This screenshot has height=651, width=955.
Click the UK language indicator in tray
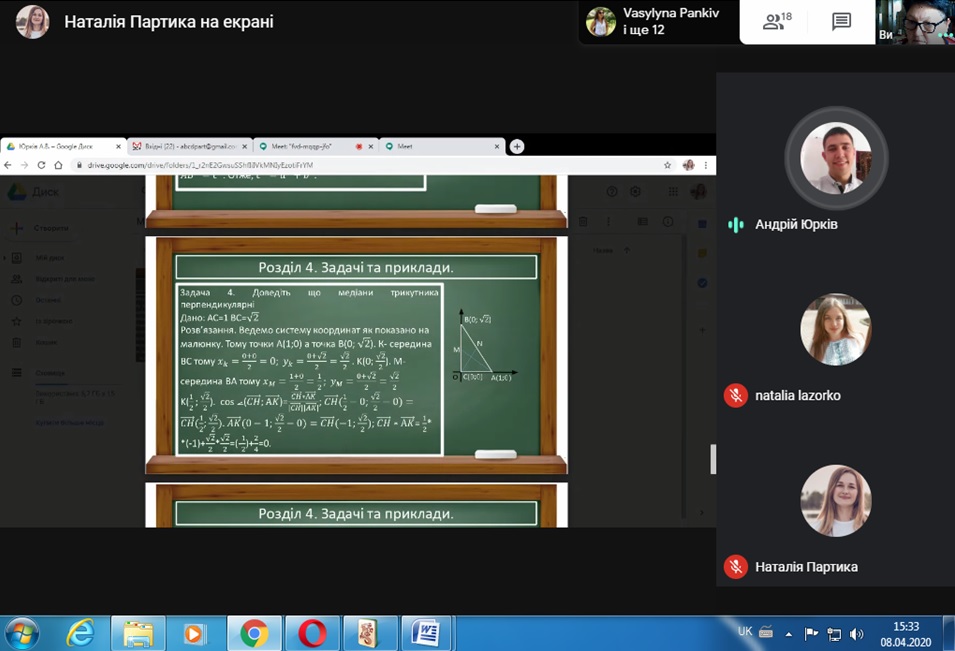744,632
